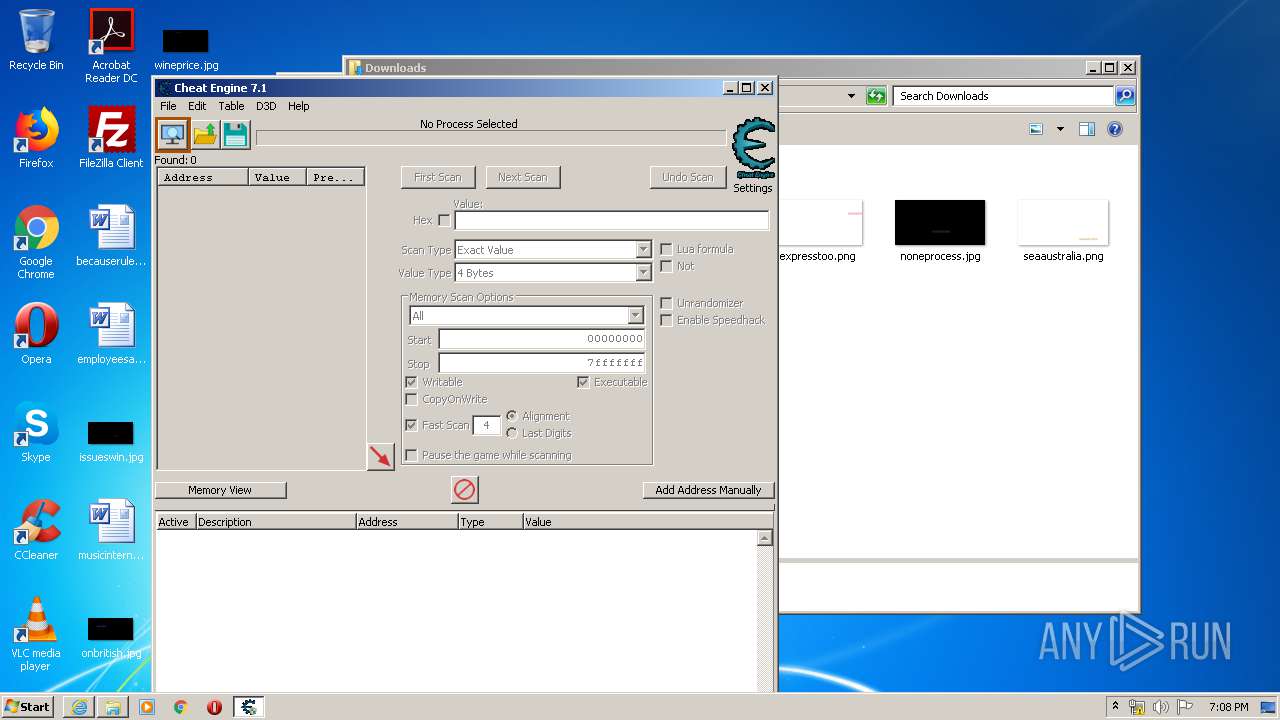1280x720 pixels.
Task: Open the Table menu
Action: (231, 106)
